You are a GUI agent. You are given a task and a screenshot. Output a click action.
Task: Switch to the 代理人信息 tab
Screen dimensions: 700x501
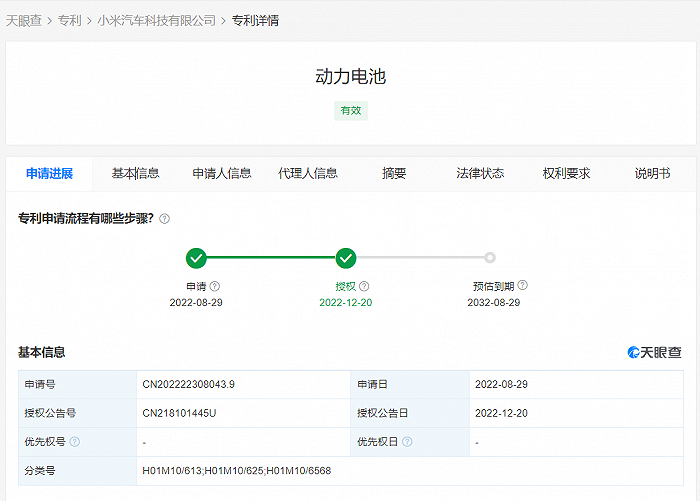[308, 174]
